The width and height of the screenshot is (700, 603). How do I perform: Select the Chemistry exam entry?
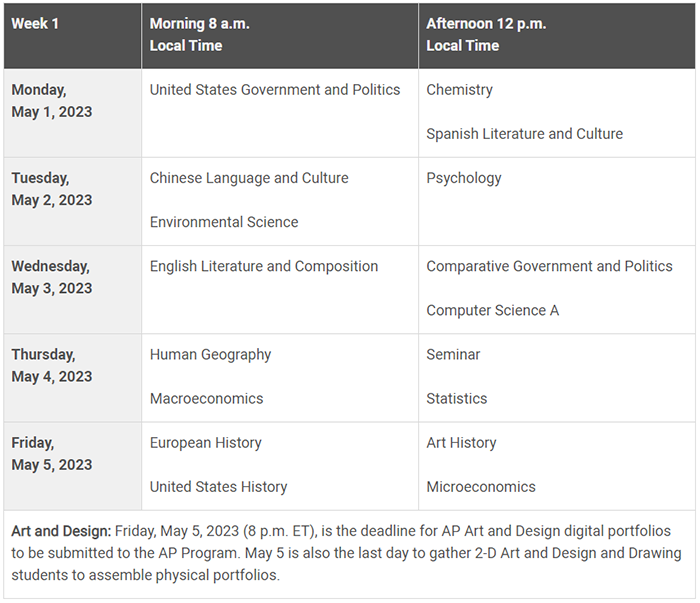(x=459, y=90)
